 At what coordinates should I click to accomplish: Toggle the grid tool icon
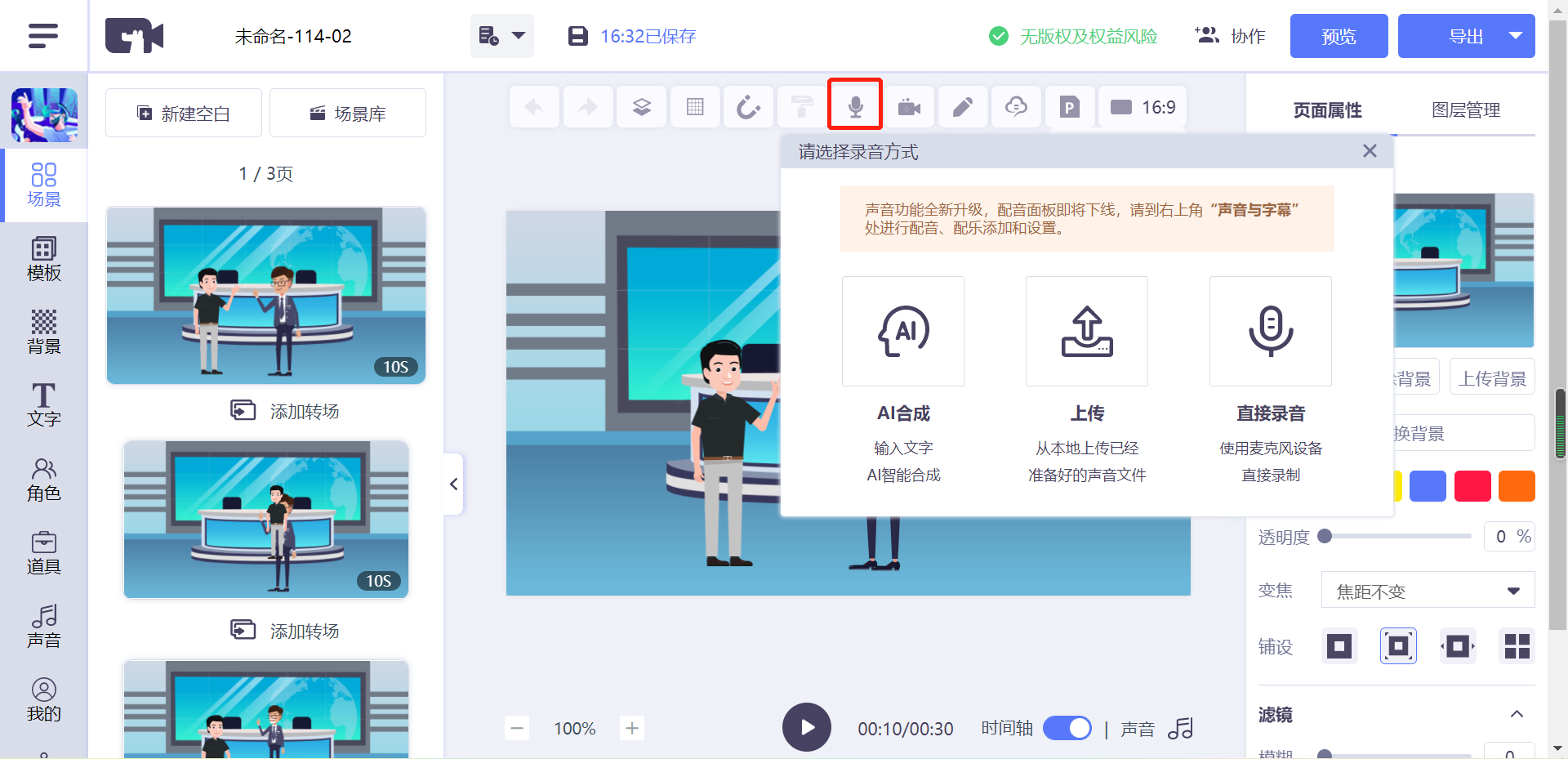(695, 107)
